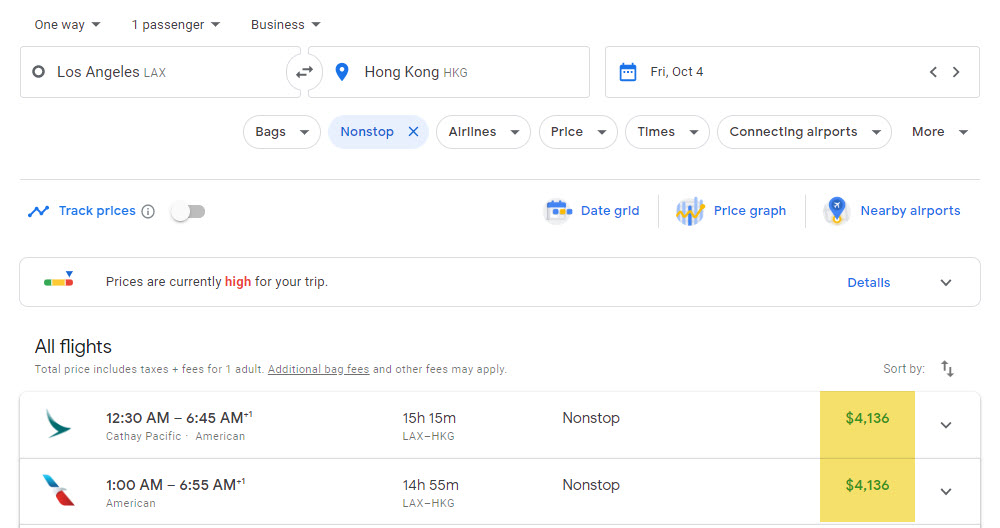The image size is (1000, 528).
Task: Swap origin and destination airports
Action: [304, 71]
